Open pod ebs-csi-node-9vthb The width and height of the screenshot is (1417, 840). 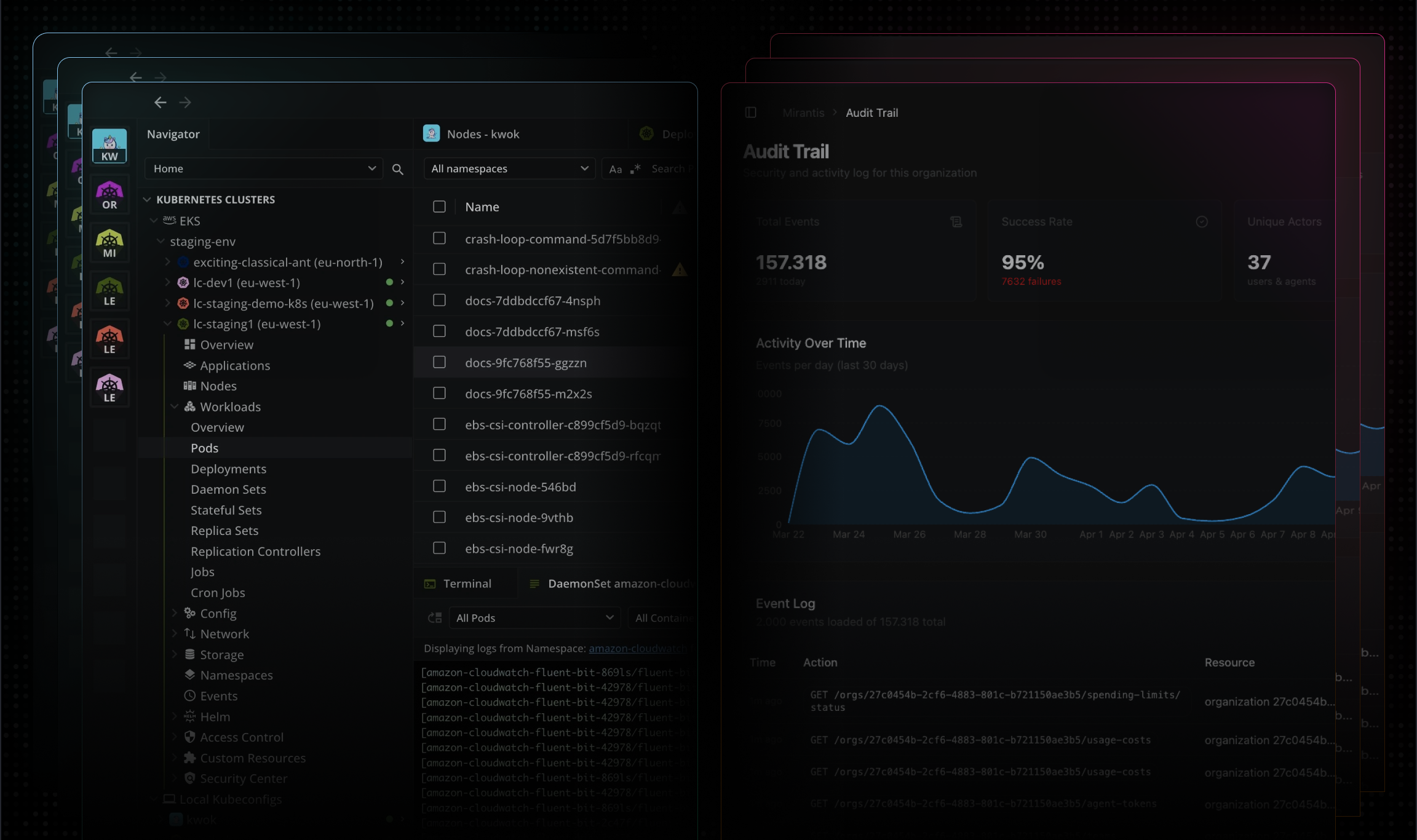519,518
